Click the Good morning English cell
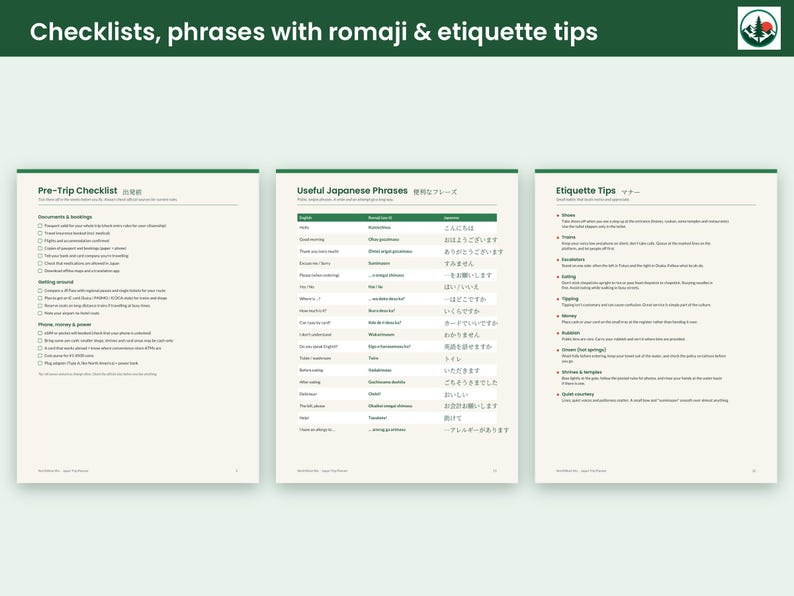The image size is (794, 596). (x=312, y=240)
